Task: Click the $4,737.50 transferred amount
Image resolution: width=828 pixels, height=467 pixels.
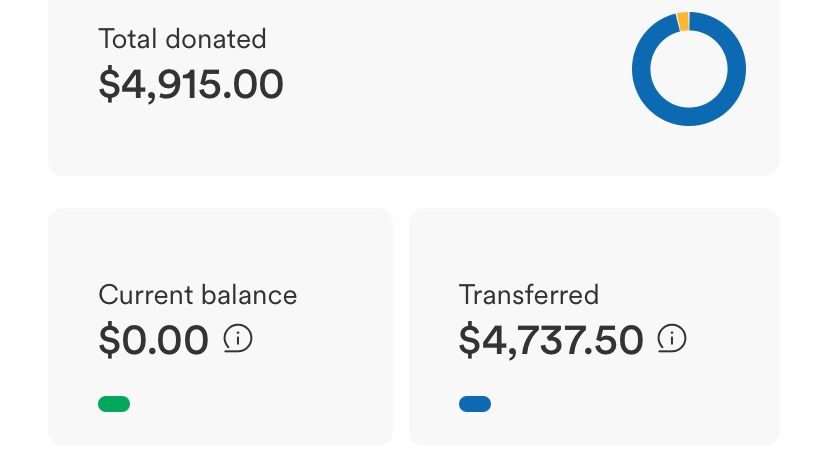Action: tap(551, 340)
